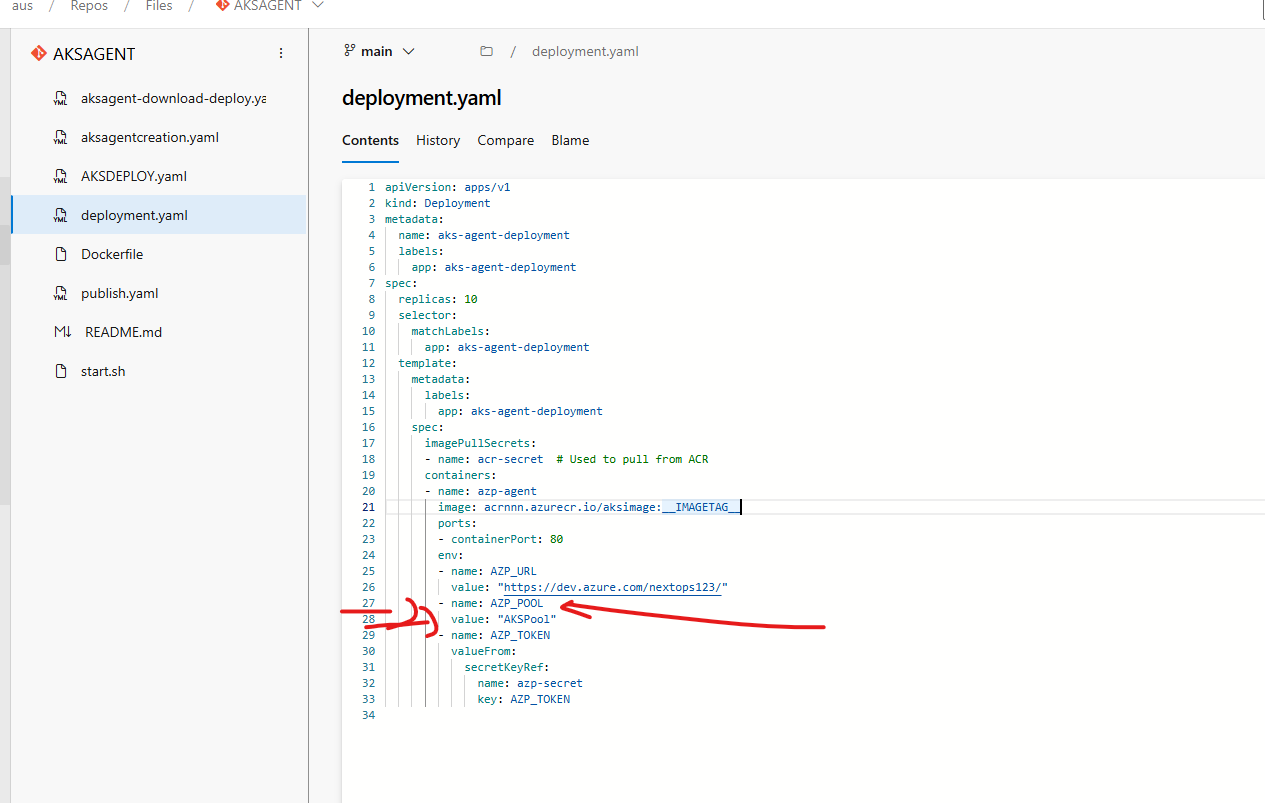
Task: Click 'matchLabels:' on line 10
Action: [451, 331]
